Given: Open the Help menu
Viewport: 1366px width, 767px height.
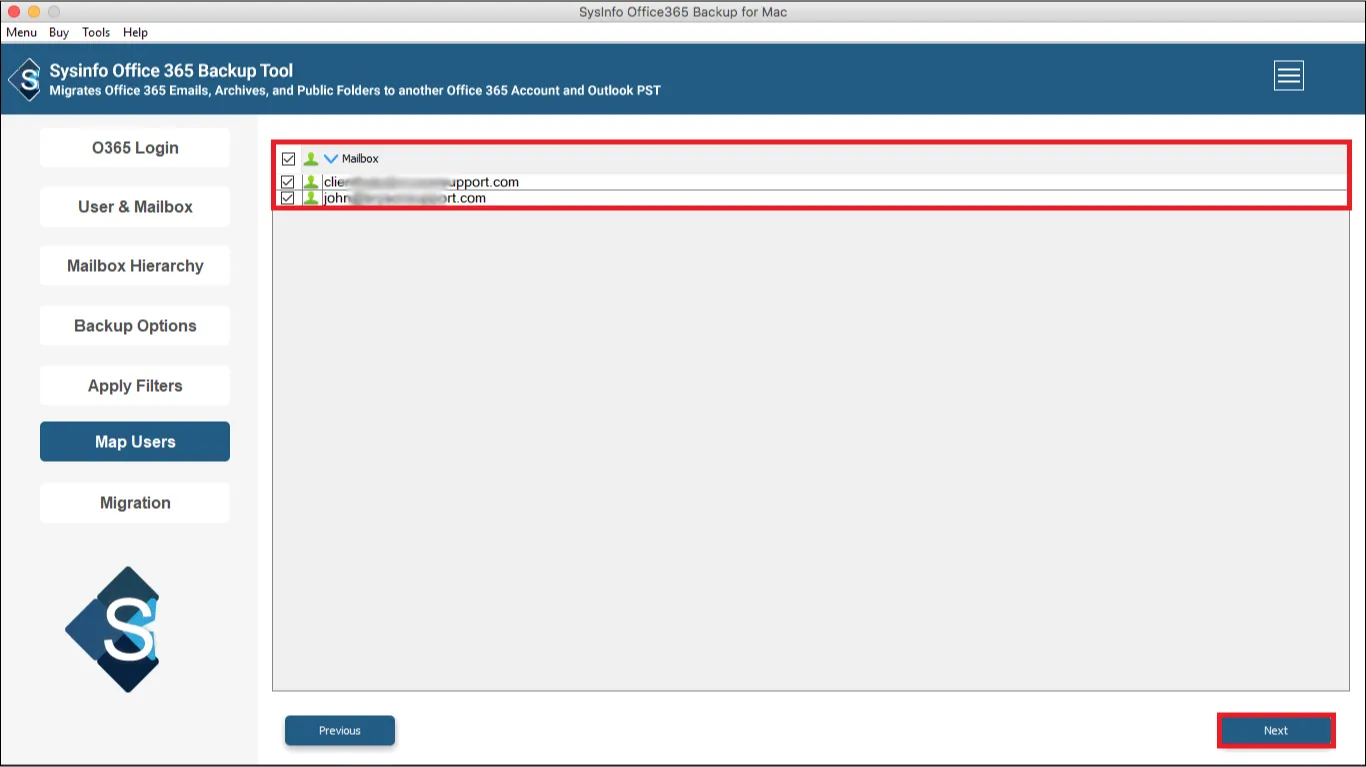Looking at the screenshot, I should click(x=135, y=32).
